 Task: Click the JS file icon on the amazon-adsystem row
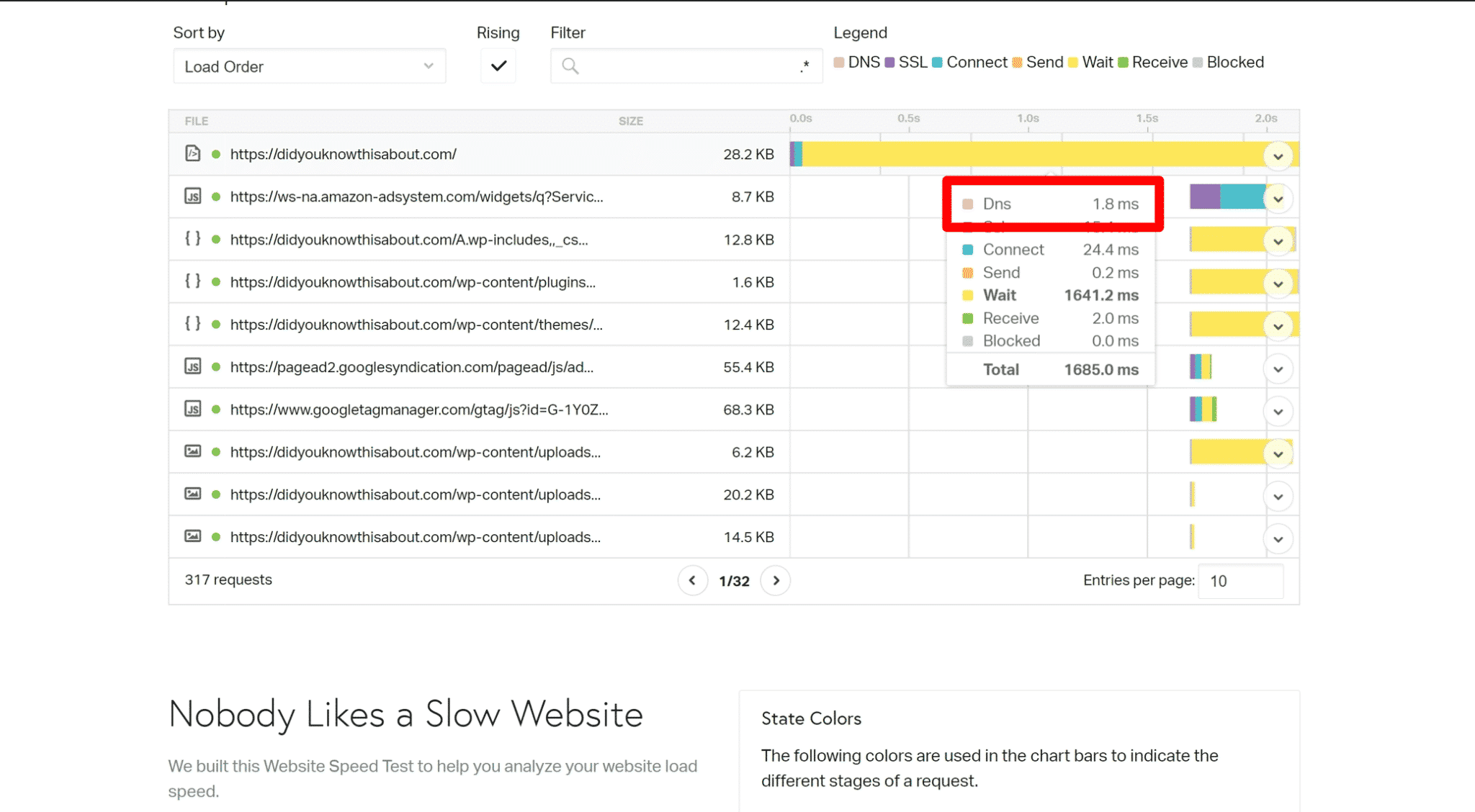[192, 196]
